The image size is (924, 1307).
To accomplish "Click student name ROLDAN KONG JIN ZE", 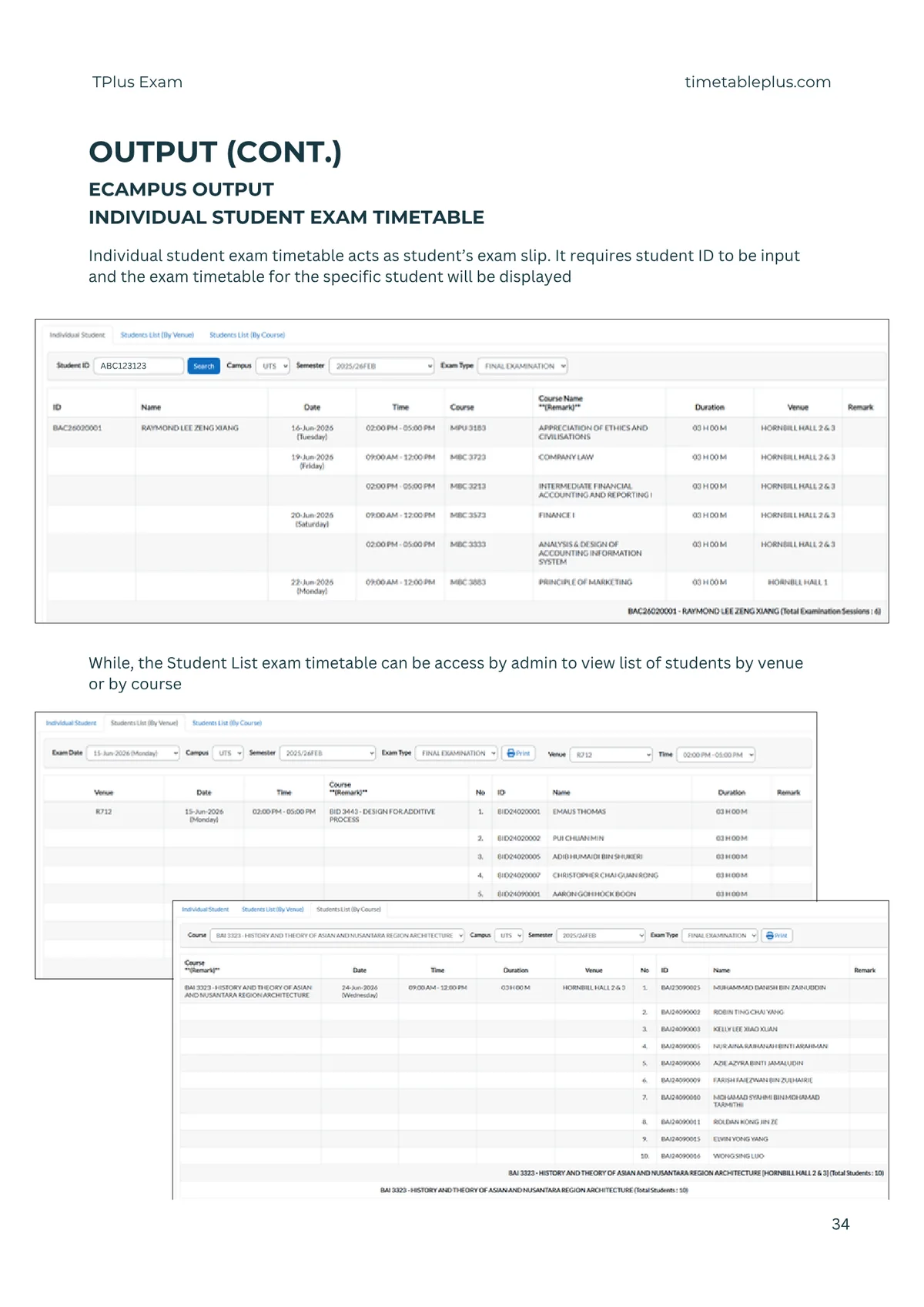I will coord(745,1122).
